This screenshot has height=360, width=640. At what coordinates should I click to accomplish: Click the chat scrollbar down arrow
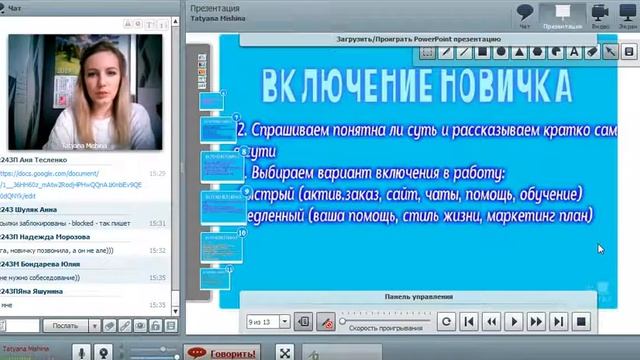point(176,311)
